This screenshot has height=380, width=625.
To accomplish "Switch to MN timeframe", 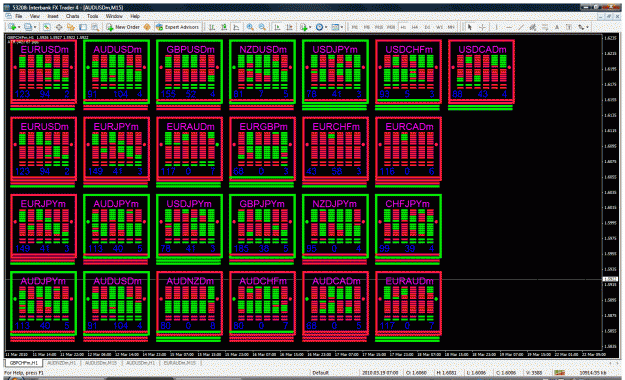I will [451, 27].
